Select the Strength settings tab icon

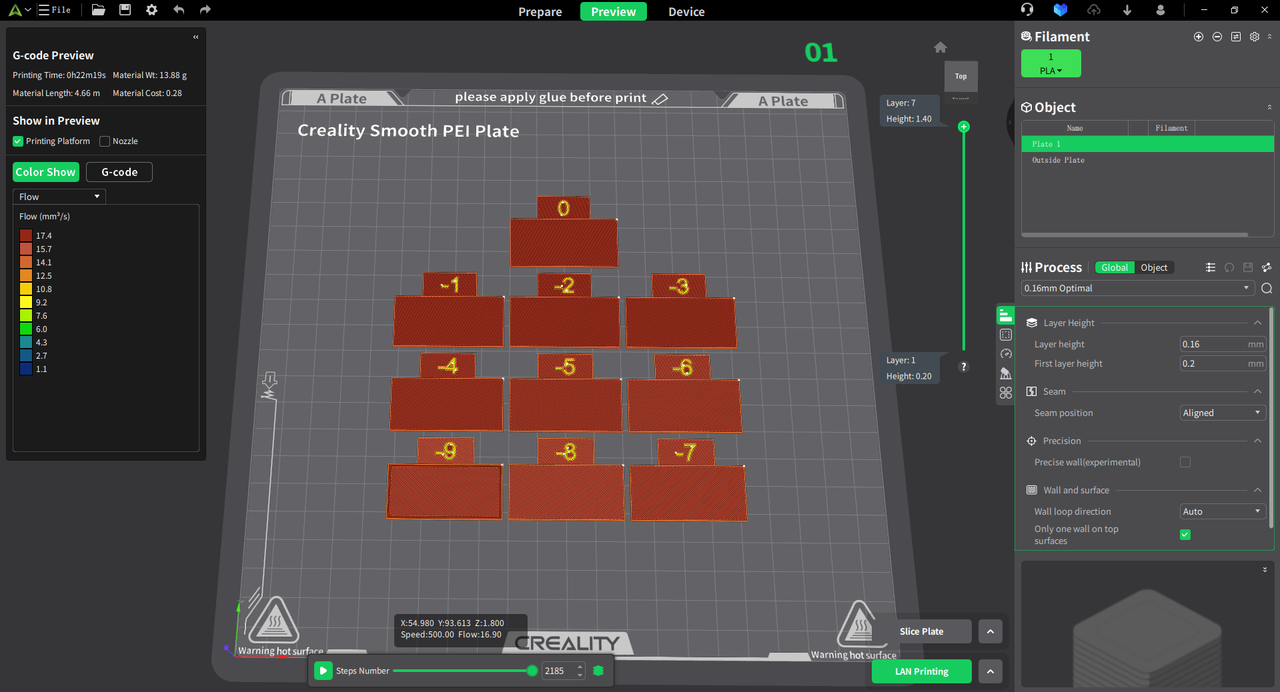[x=1005, y=335]
